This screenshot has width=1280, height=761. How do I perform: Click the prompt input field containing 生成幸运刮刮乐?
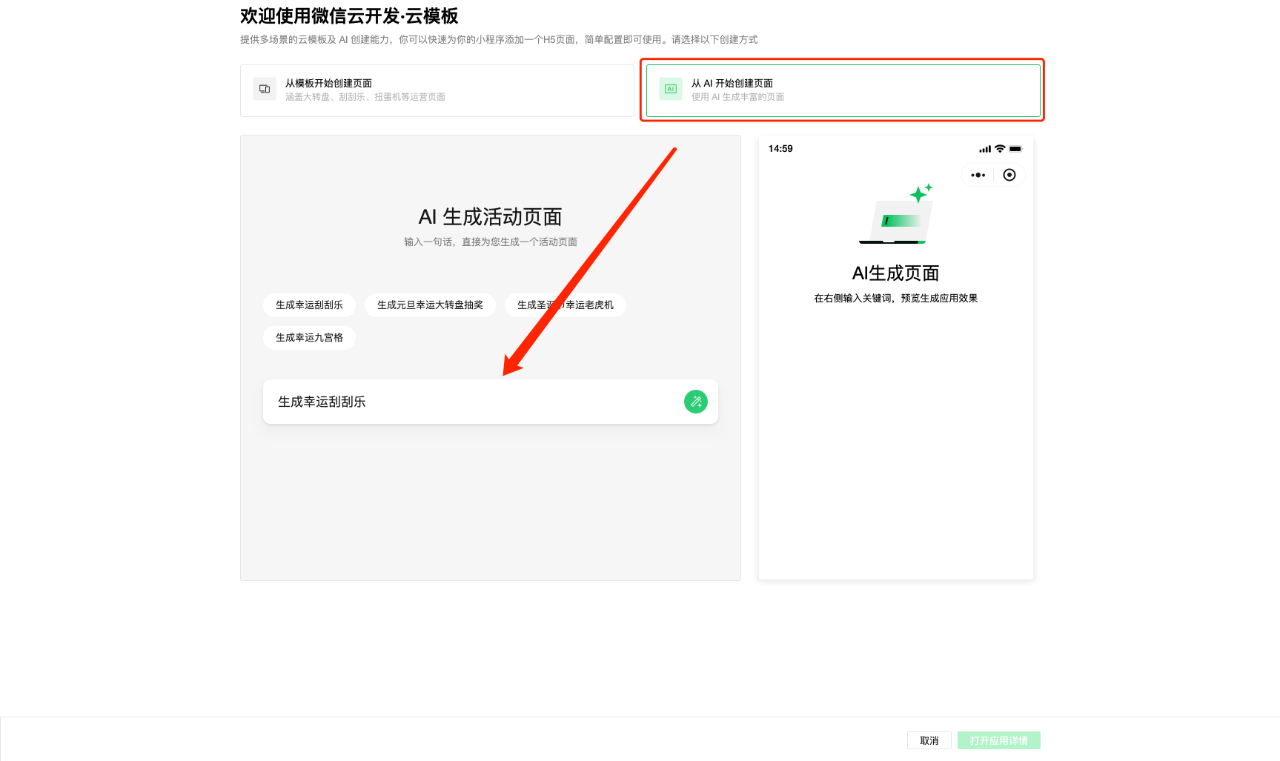(x=490, y=402)
